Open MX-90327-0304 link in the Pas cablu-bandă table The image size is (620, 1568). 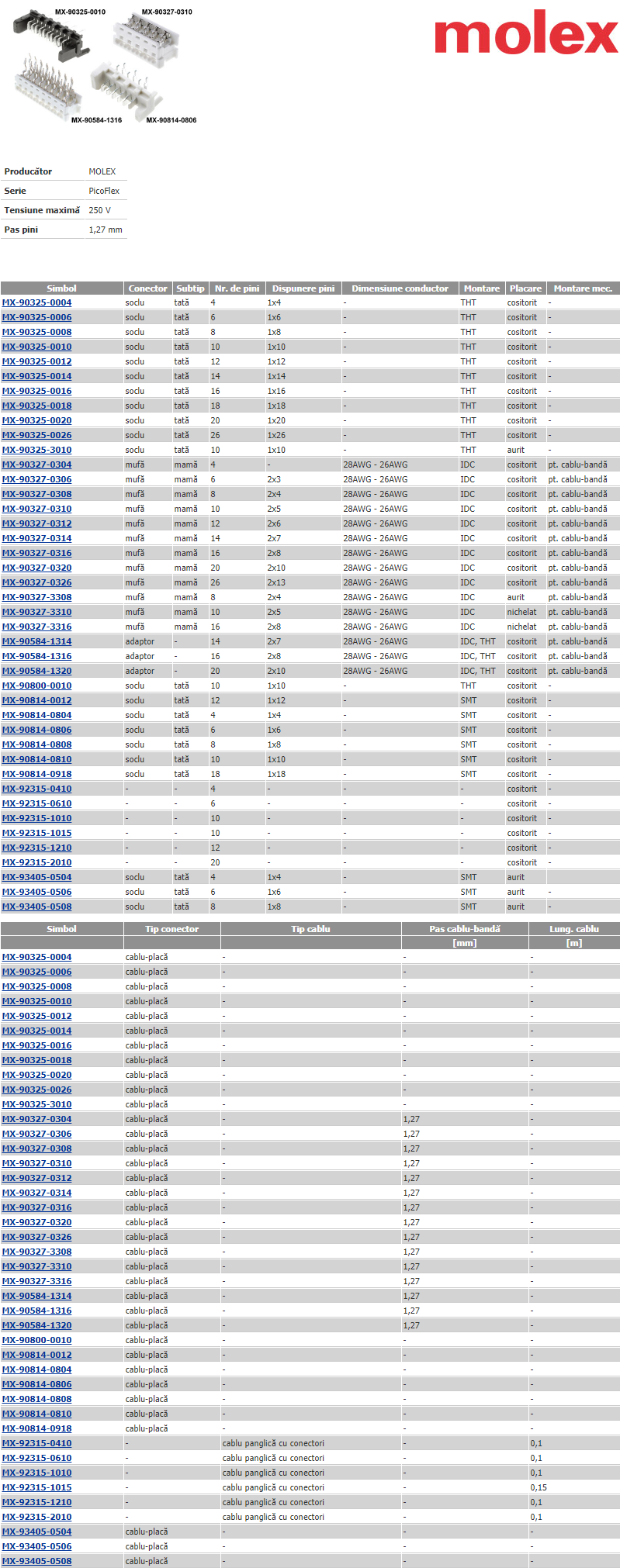[36, 1119]
